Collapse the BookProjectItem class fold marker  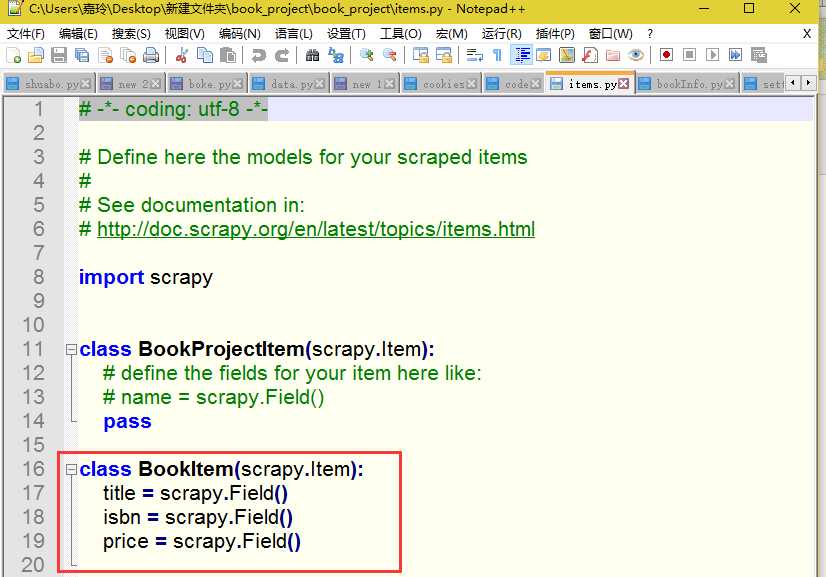pyautogui.click(x=71, y=349)
